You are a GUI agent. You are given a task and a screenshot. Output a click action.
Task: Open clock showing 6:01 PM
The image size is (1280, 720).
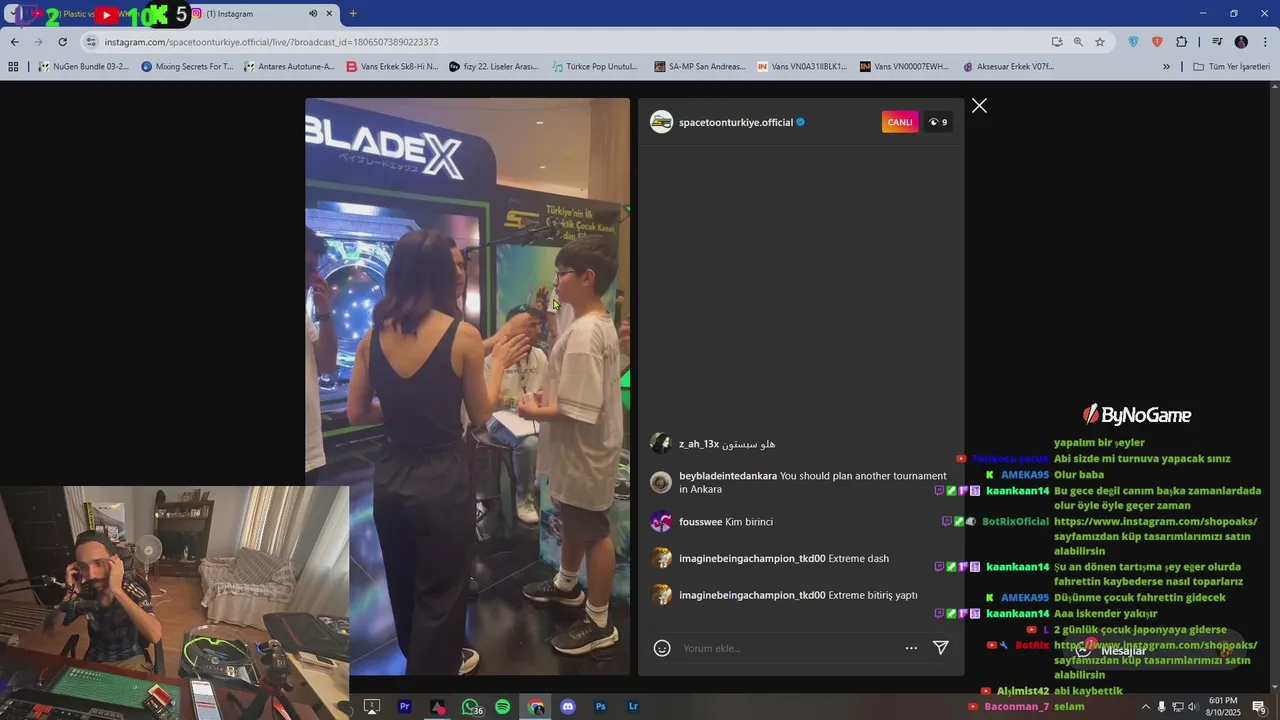1223,707
